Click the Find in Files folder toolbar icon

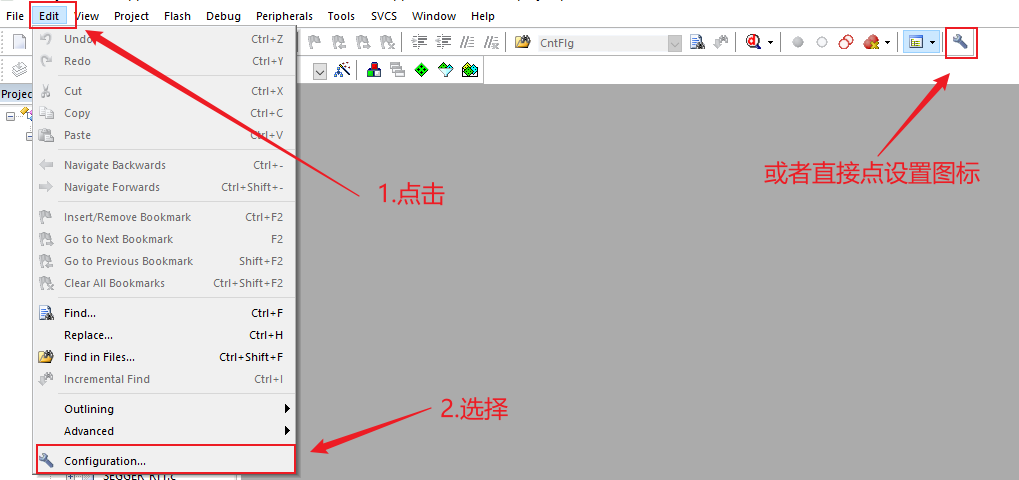tap(522, 42)
